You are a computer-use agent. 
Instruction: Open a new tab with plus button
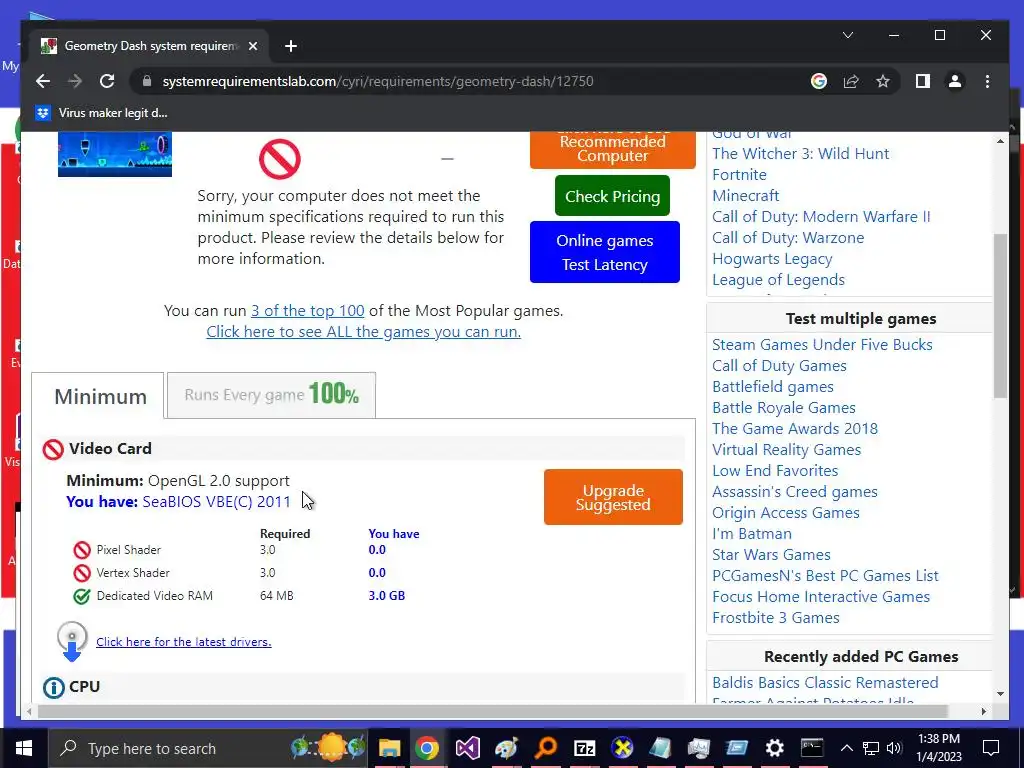point(291,46)
